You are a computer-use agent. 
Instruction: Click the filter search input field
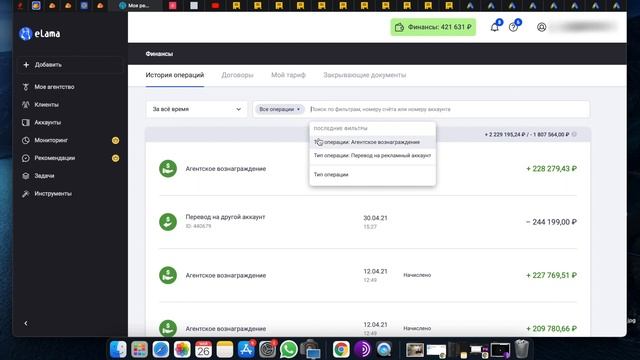448,109
